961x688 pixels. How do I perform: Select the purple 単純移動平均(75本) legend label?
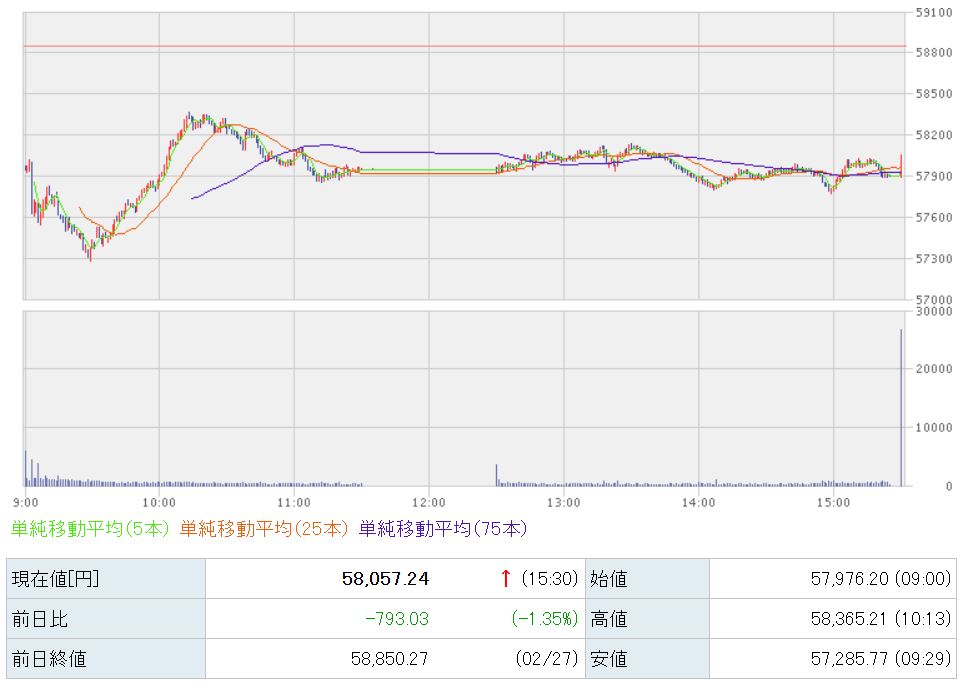(443, 528)
